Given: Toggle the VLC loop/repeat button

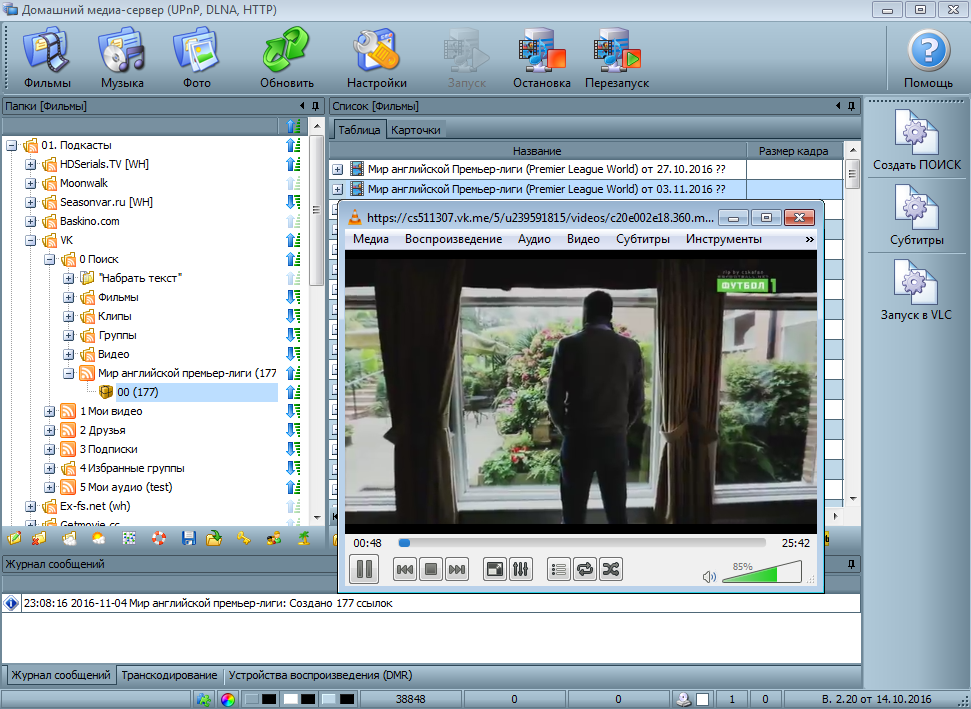Looking at the screenshot, I should [x=585, y=570].
